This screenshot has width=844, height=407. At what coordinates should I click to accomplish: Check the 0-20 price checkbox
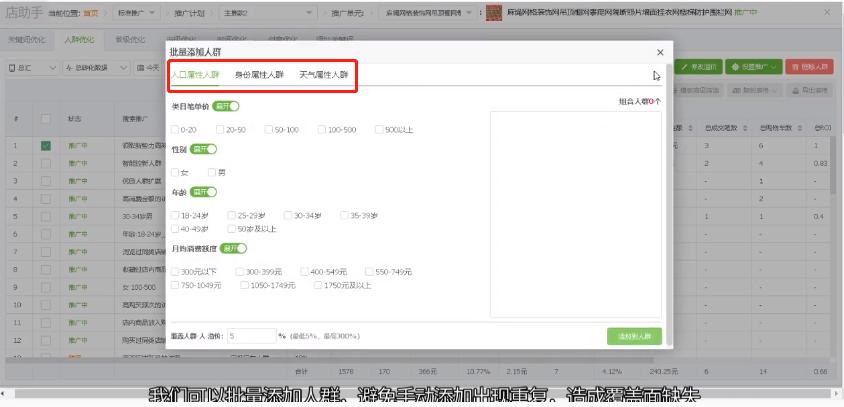pos(175,129)
